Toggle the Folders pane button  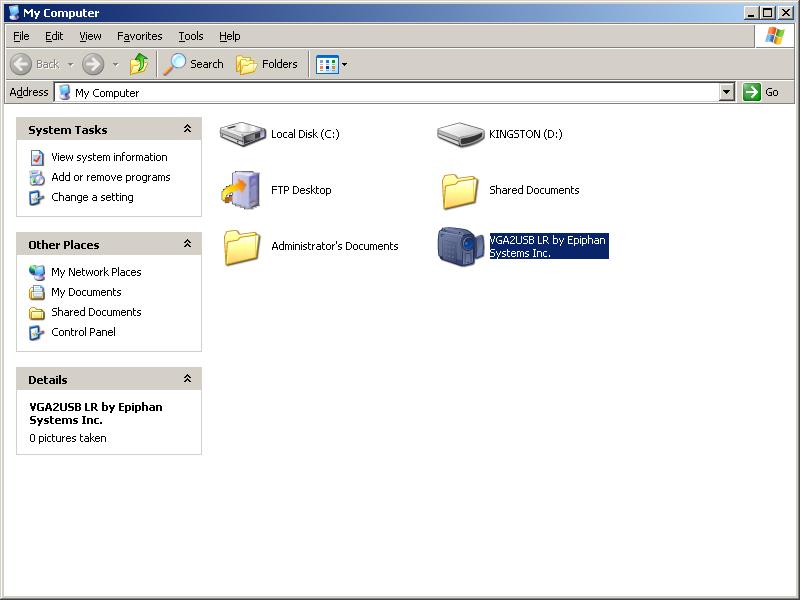coord(267,64)
